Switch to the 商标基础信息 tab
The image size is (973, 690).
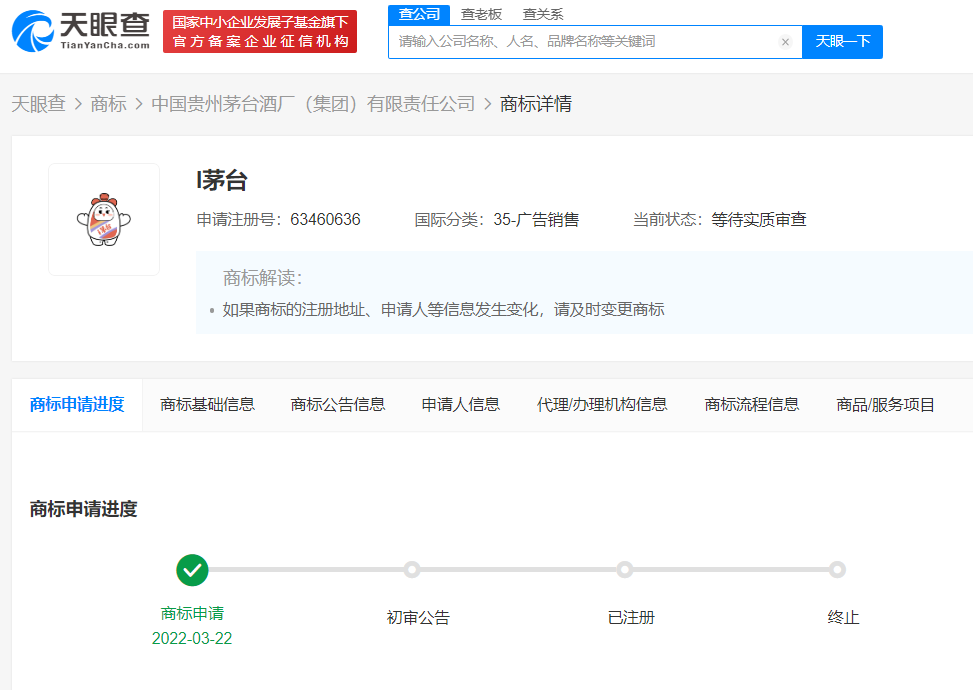(x=207, y=405)
